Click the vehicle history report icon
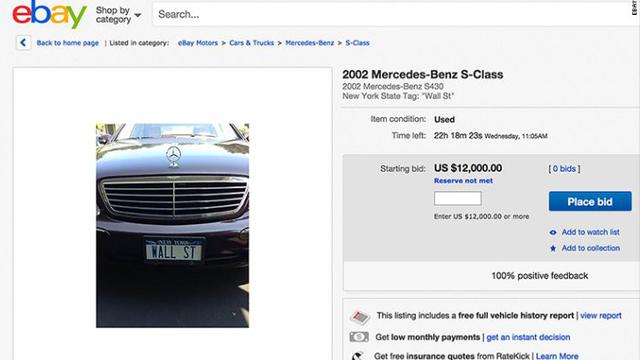Image resolution: width=640 pixels, height=360 pixels. pos(360,317)
